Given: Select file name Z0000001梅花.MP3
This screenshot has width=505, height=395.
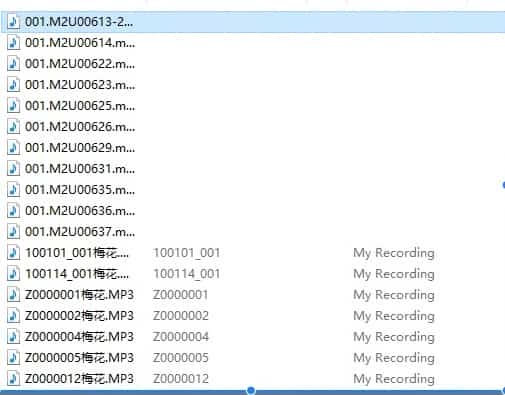Looking at the screenshot, I should (x=79, y=295).
